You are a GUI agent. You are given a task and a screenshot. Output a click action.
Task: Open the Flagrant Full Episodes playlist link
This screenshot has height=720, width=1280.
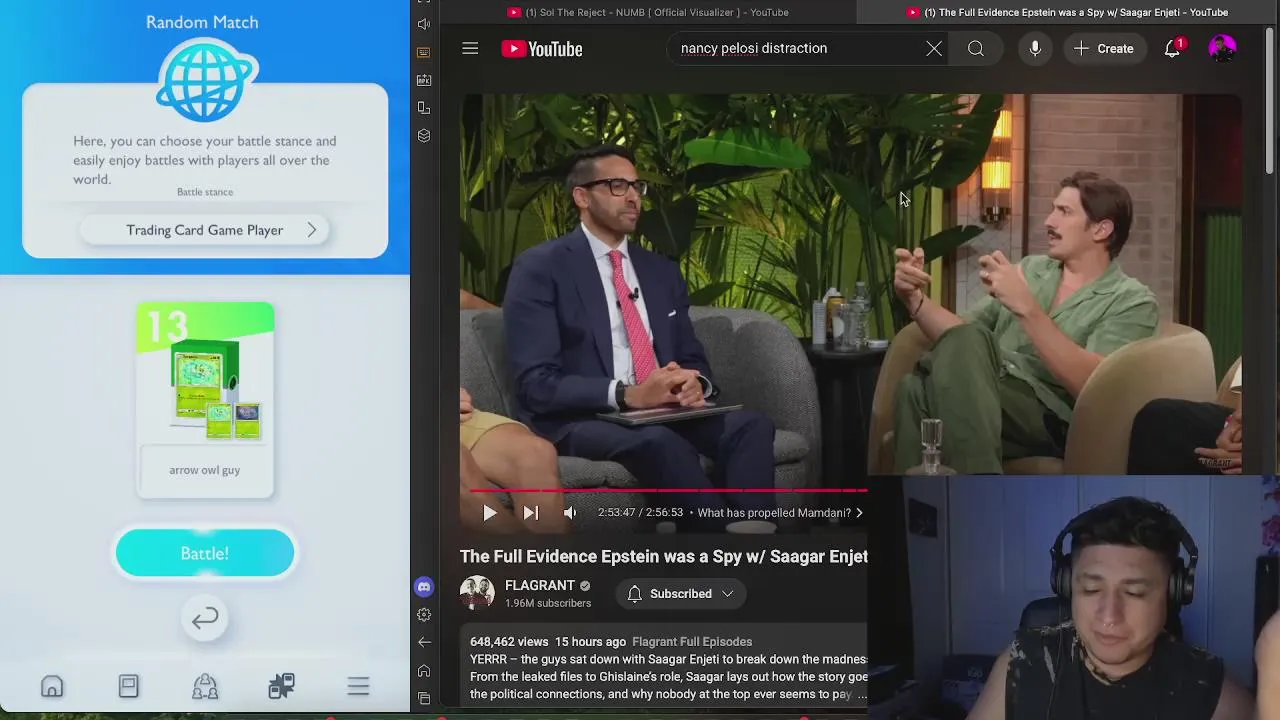(x=692, y=642)
